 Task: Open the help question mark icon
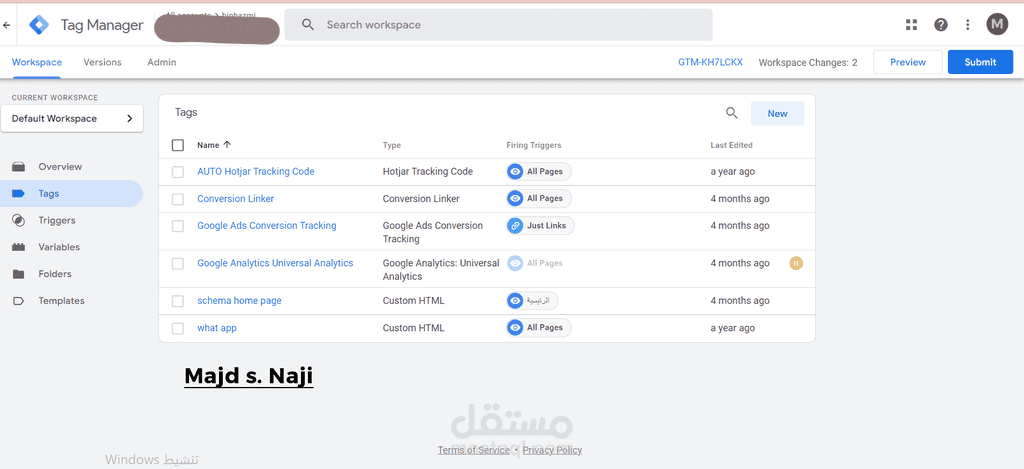(940, 25)
